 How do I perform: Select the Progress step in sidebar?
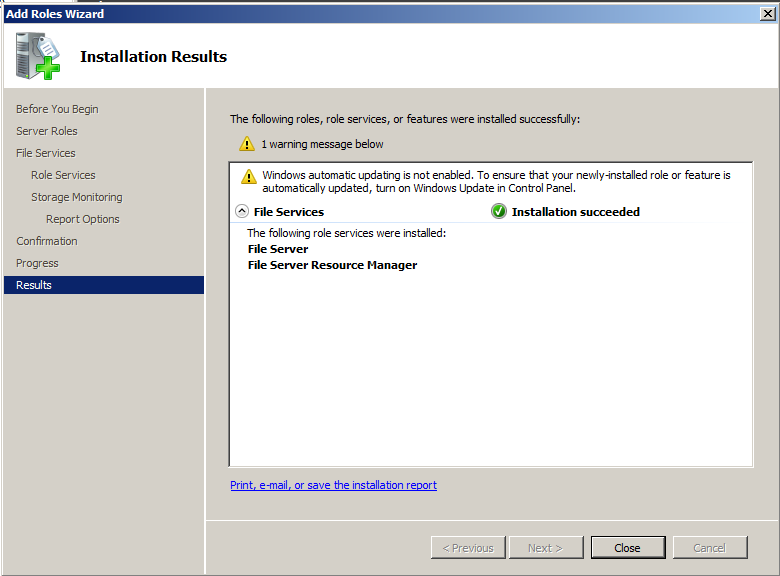tap(37, 263)
